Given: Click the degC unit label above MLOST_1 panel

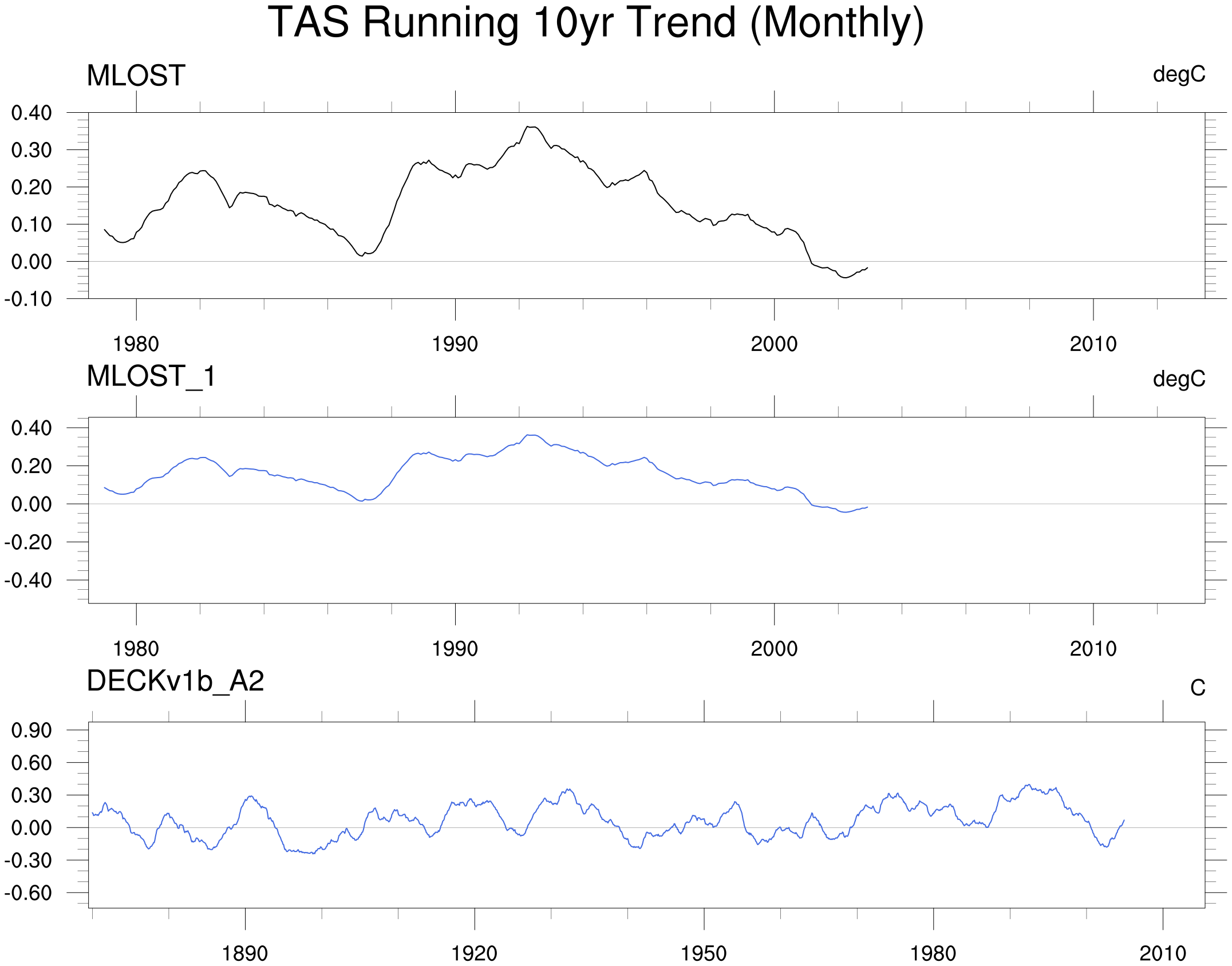Looking at the screenshot, I should pos(1179,378).
